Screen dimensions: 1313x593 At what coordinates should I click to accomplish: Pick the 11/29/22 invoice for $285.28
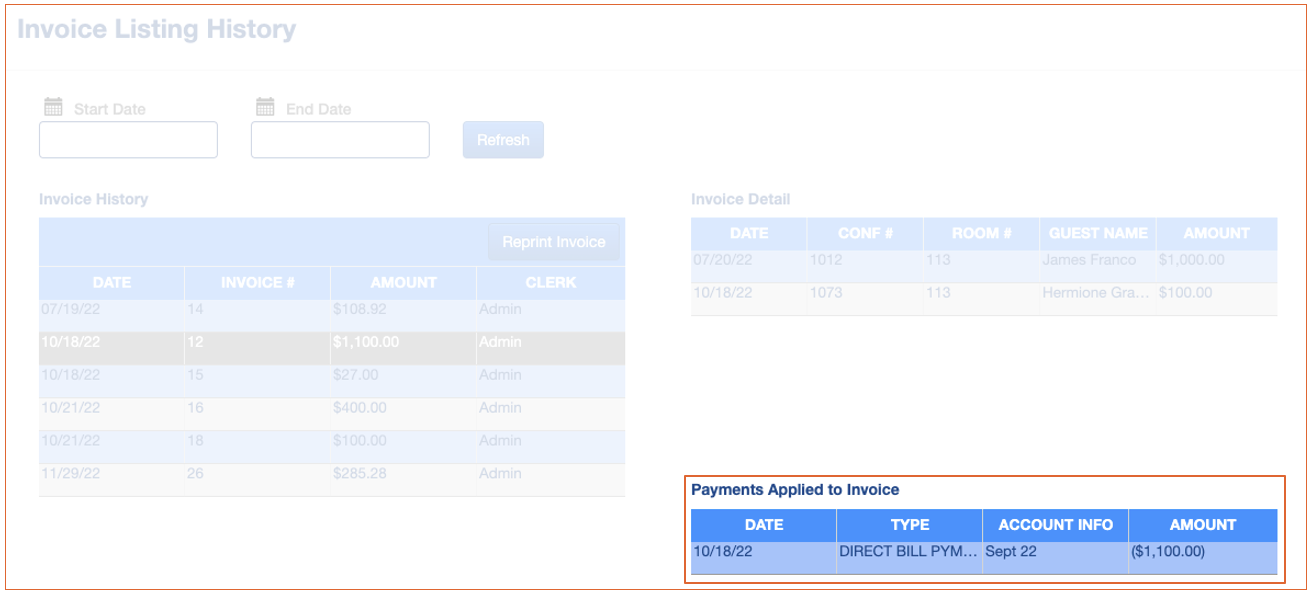coord(332,474)
